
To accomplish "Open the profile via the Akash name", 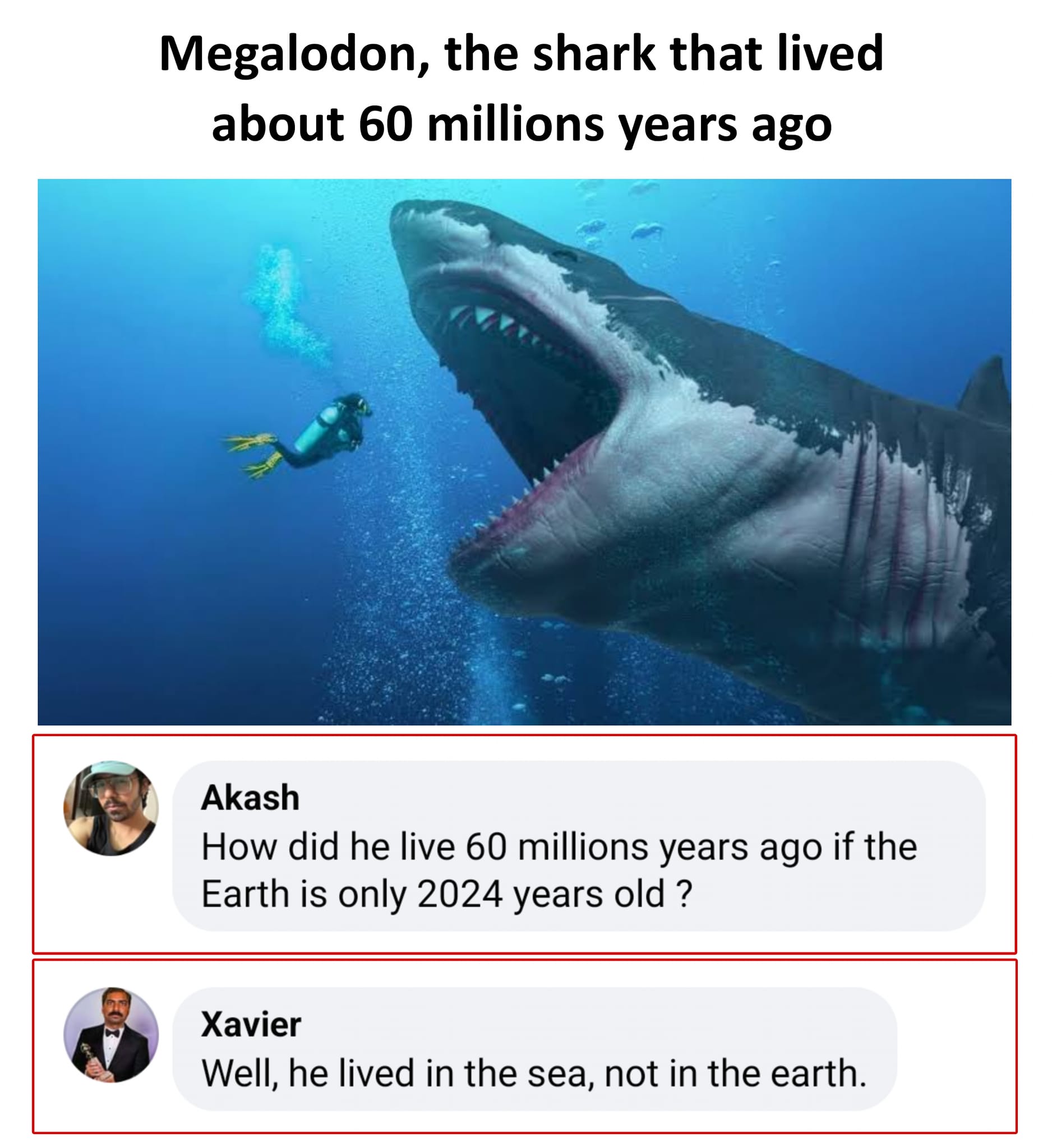I will click(x=250, y=797).
